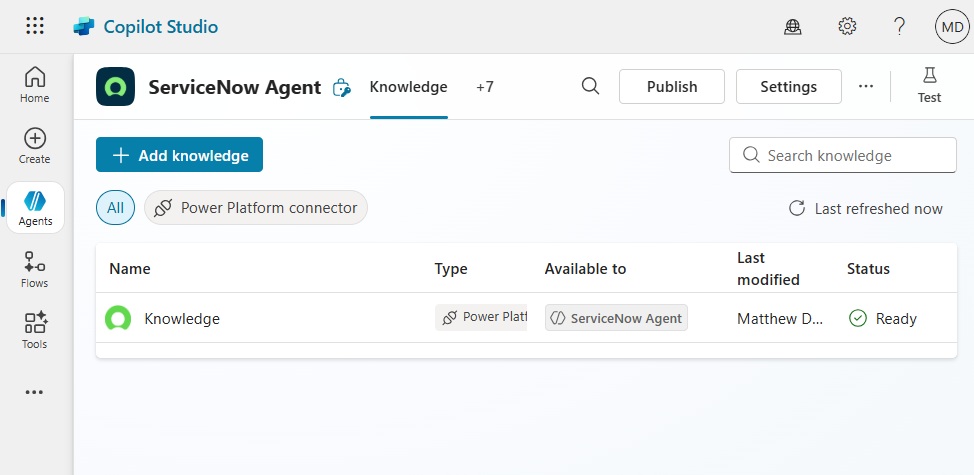
Task: Open the Test panel flask icon
Action: pos(929,86)
